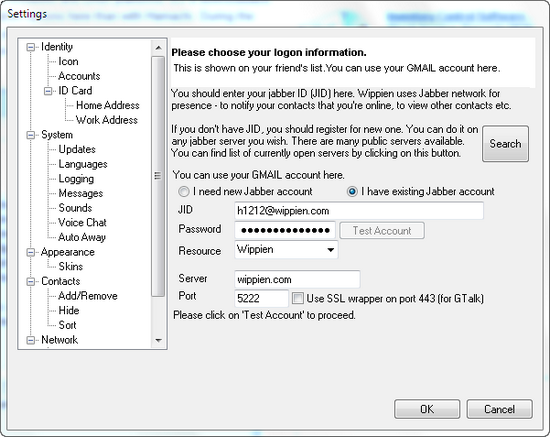This screenshot has width=550, height=437.
Task: Collapse the Contacts tree node
Action: [x=31, y=281]
